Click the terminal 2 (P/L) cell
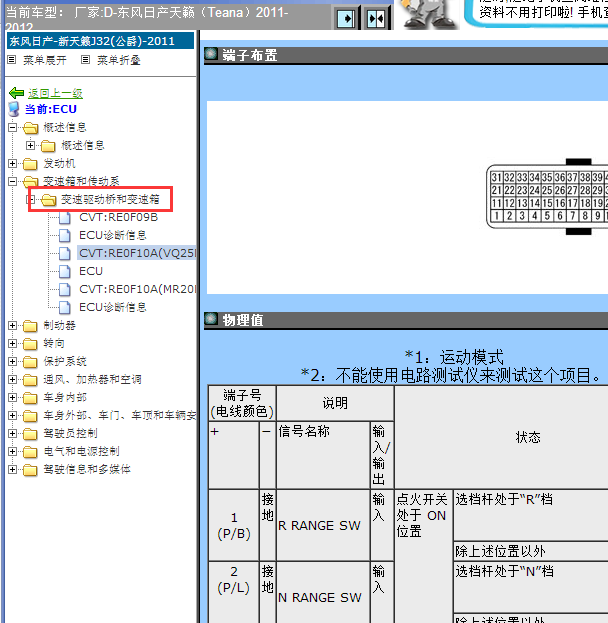 click(x=234, y=593)
